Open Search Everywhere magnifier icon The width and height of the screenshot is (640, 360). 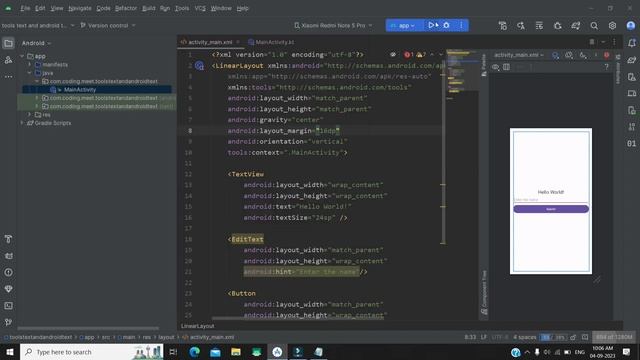tap(594, 26)
